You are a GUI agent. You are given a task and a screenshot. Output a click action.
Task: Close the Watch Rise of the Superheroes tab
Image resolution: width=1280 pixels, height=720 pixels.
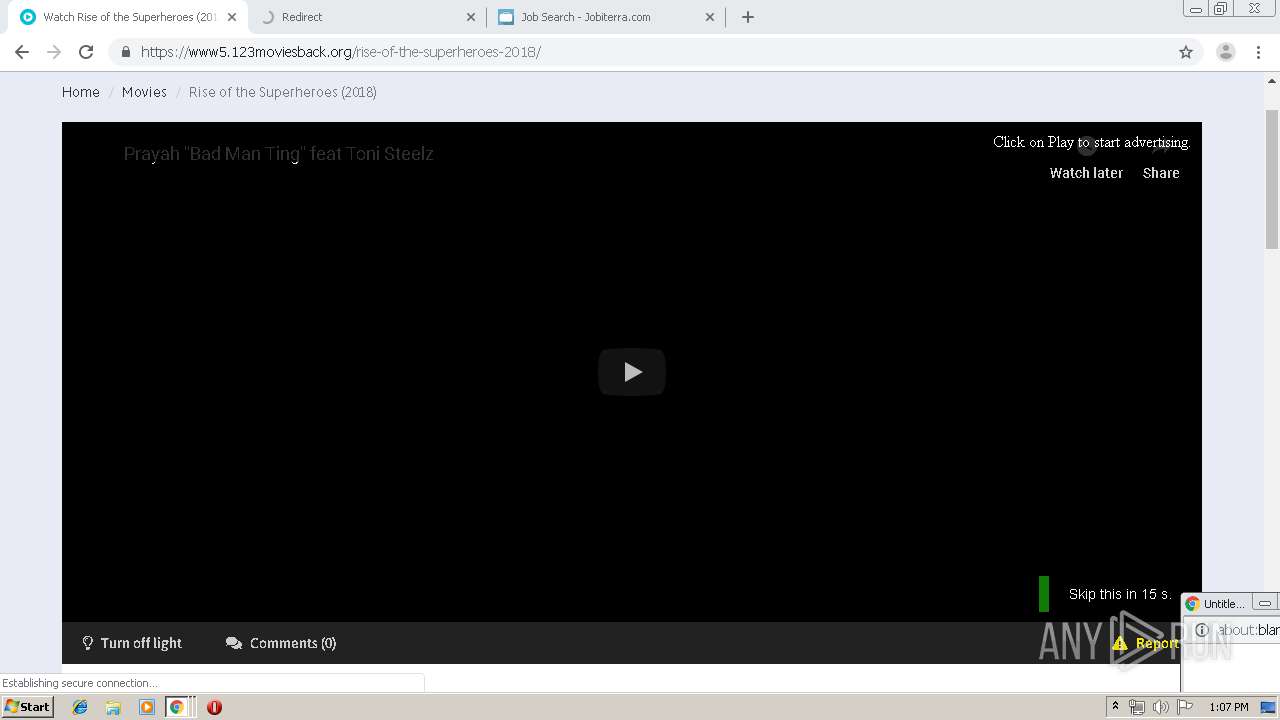(232, 17)
